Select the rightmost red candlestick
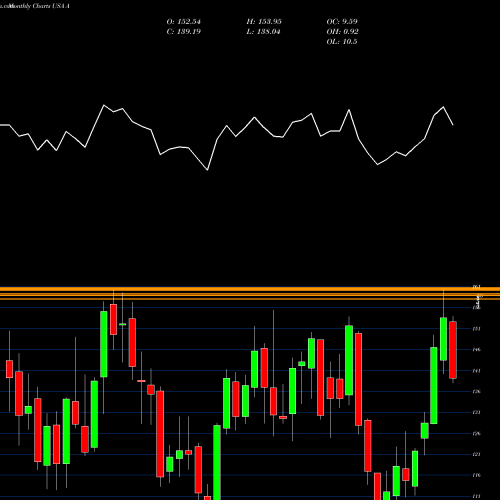Viewport: 500px width, 500px height. [x=453, y=350]
